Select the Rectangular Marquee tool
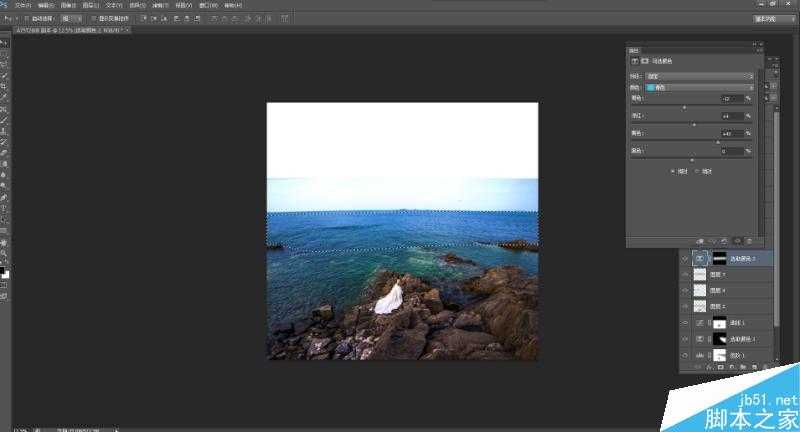The height and width of the screenshot is (432, 800). (x=5, y=54)
